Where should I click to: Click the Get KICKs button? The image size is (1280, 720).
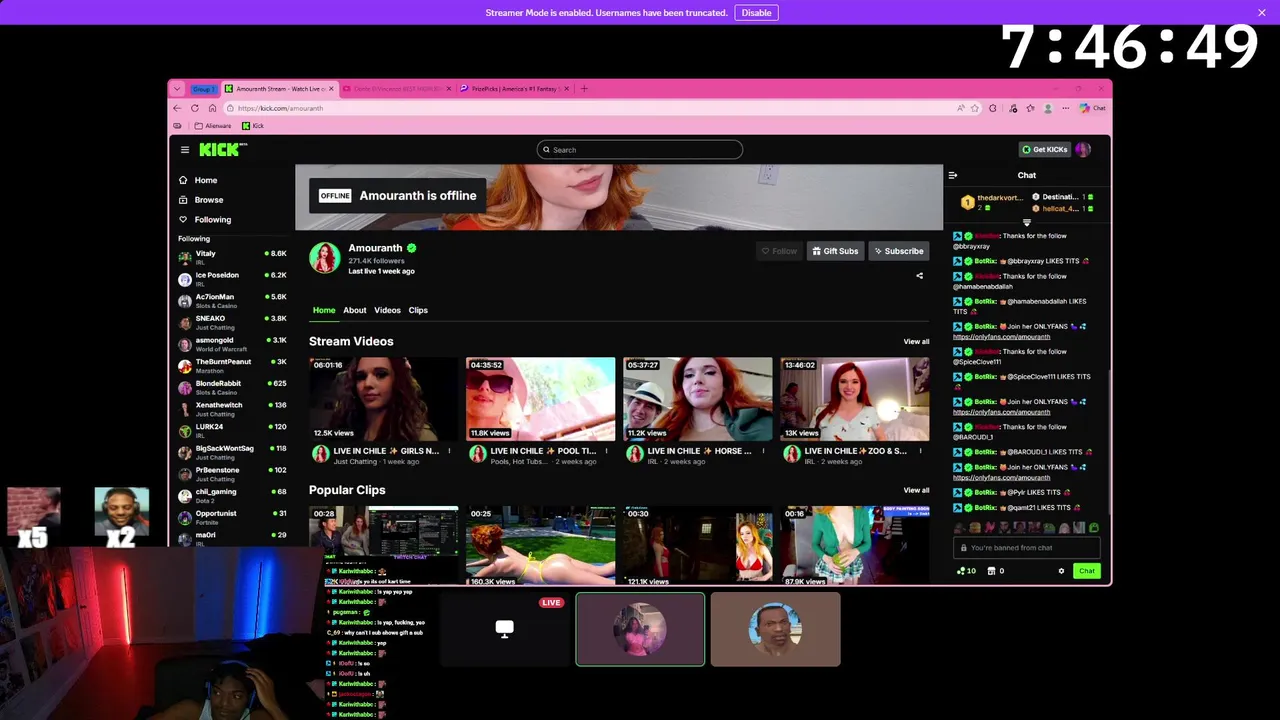click(x=1045, y=150)
